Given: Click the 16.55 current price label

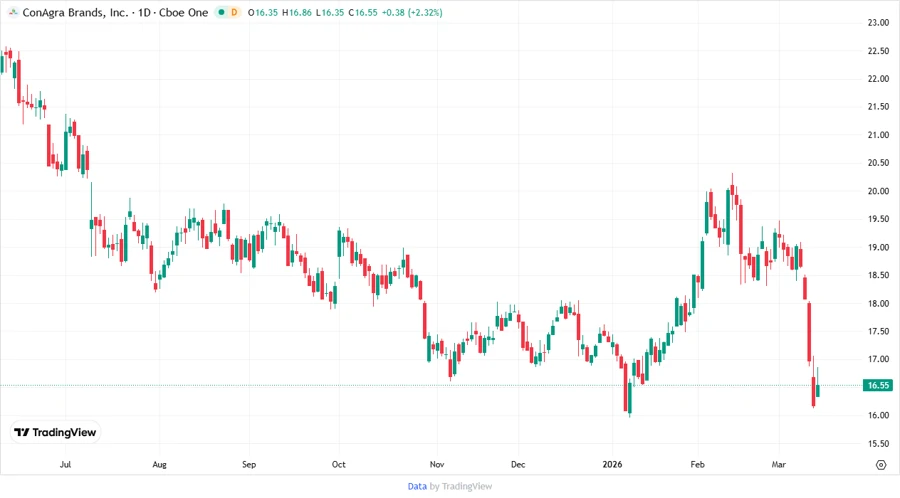Looking at the screenshot, I should 878,386.
